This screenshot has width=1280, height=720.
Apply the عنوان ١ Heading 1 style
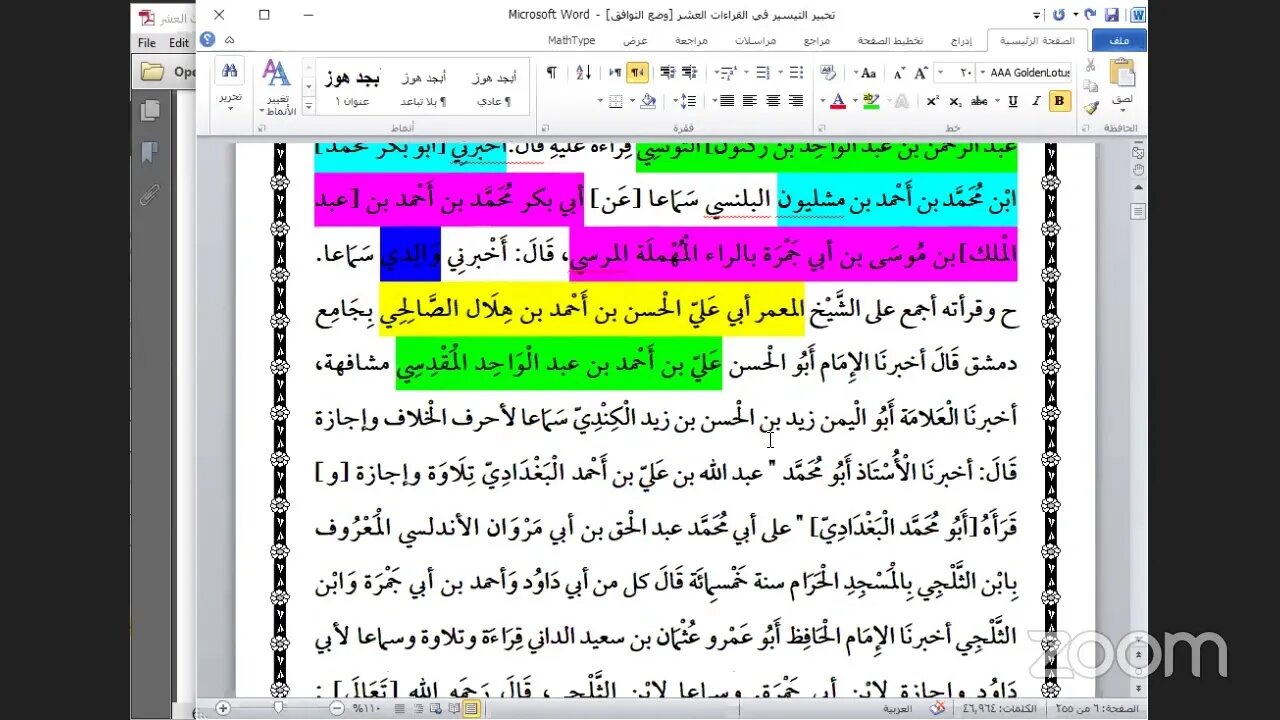pos(353,88)
